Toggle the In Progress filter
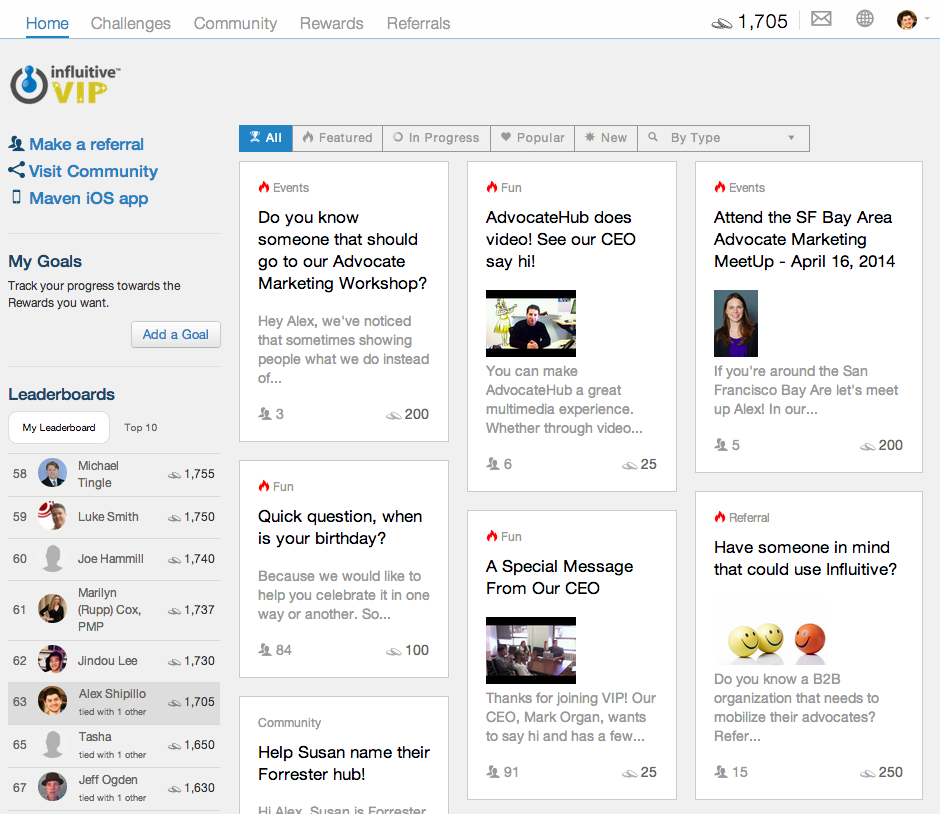Screen dimensions: 940x814 [436, 138]
